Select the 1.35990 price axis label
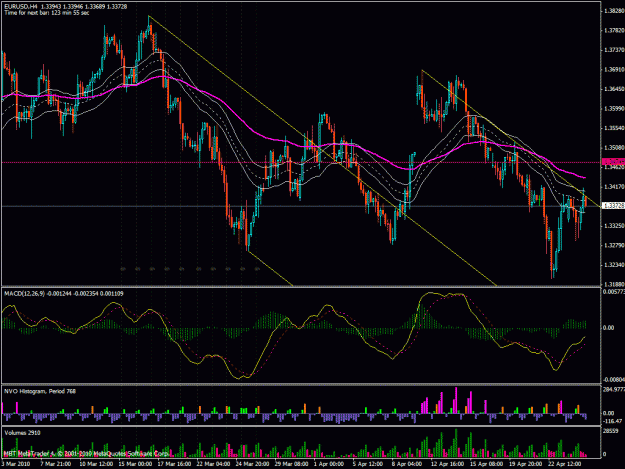Screen dimensions: 625x469 point(614,108)
